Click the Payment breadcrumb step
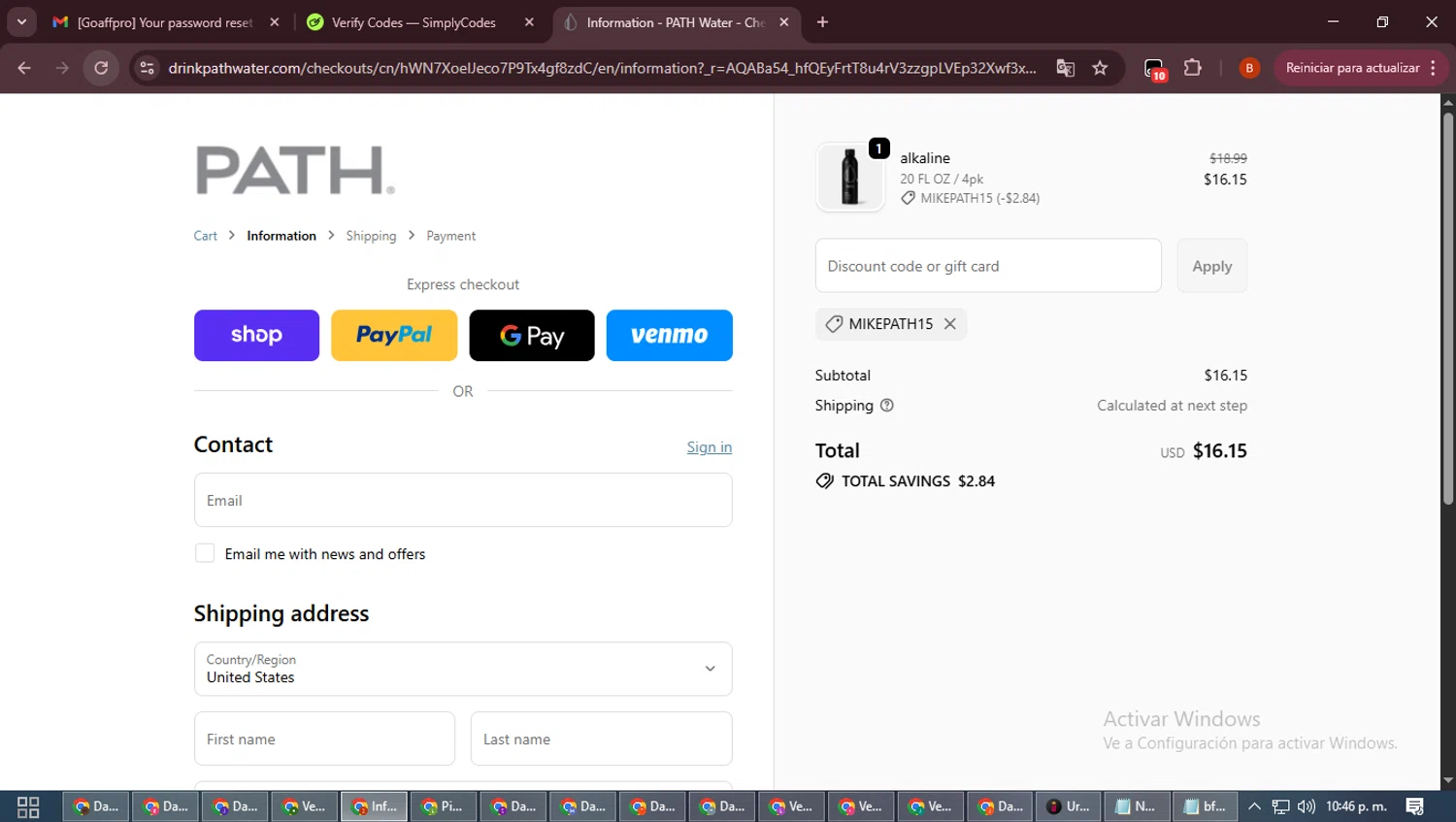This screenshot has height=822, width=1456. [451, 236]
